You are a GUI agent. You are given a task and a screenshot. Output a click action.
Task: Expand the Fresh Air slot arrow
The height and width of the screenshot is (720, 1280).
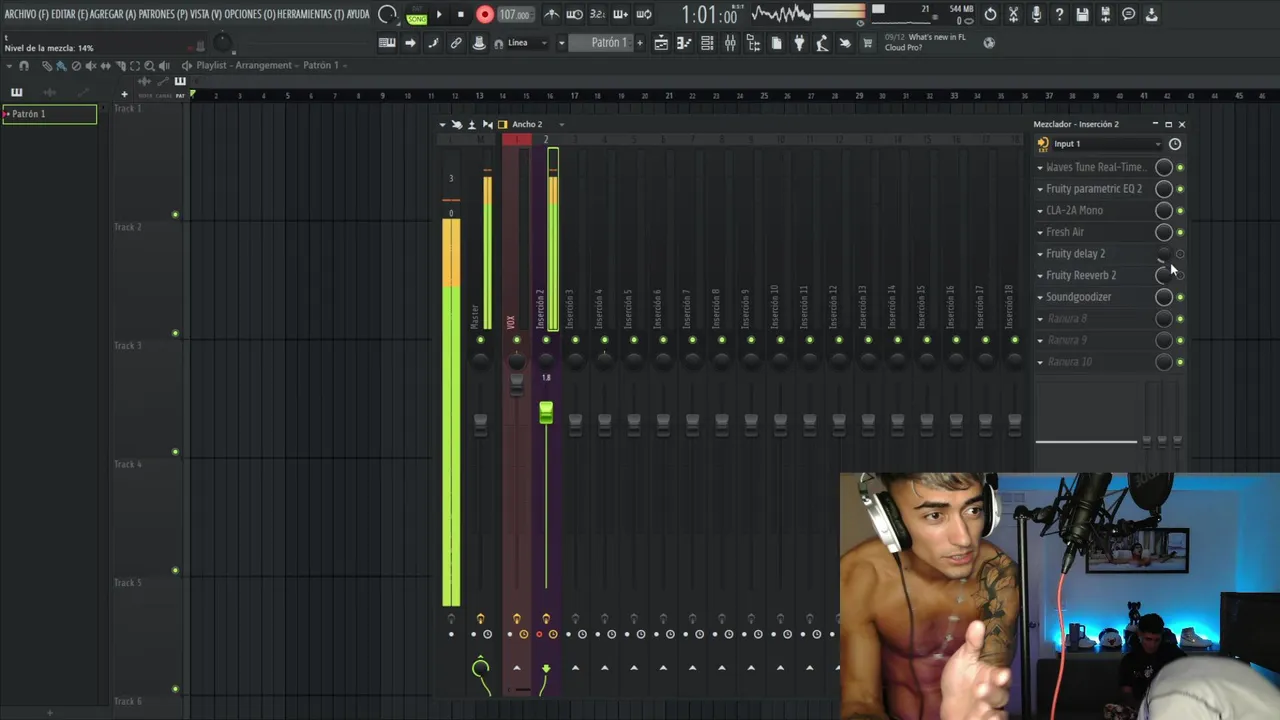point(1040,232)
